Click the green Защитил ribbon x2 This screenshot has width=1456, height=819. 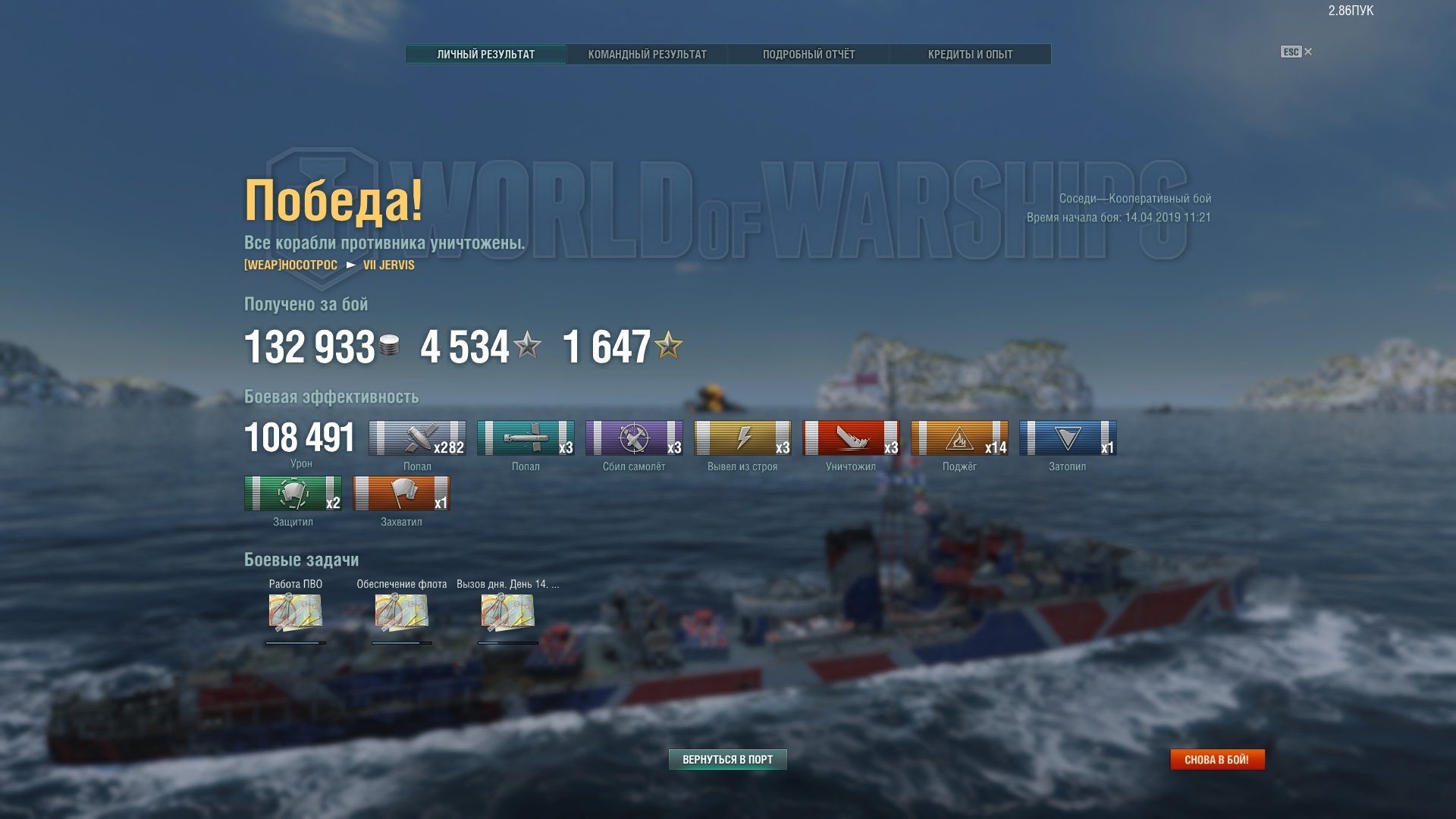(293, 494)
